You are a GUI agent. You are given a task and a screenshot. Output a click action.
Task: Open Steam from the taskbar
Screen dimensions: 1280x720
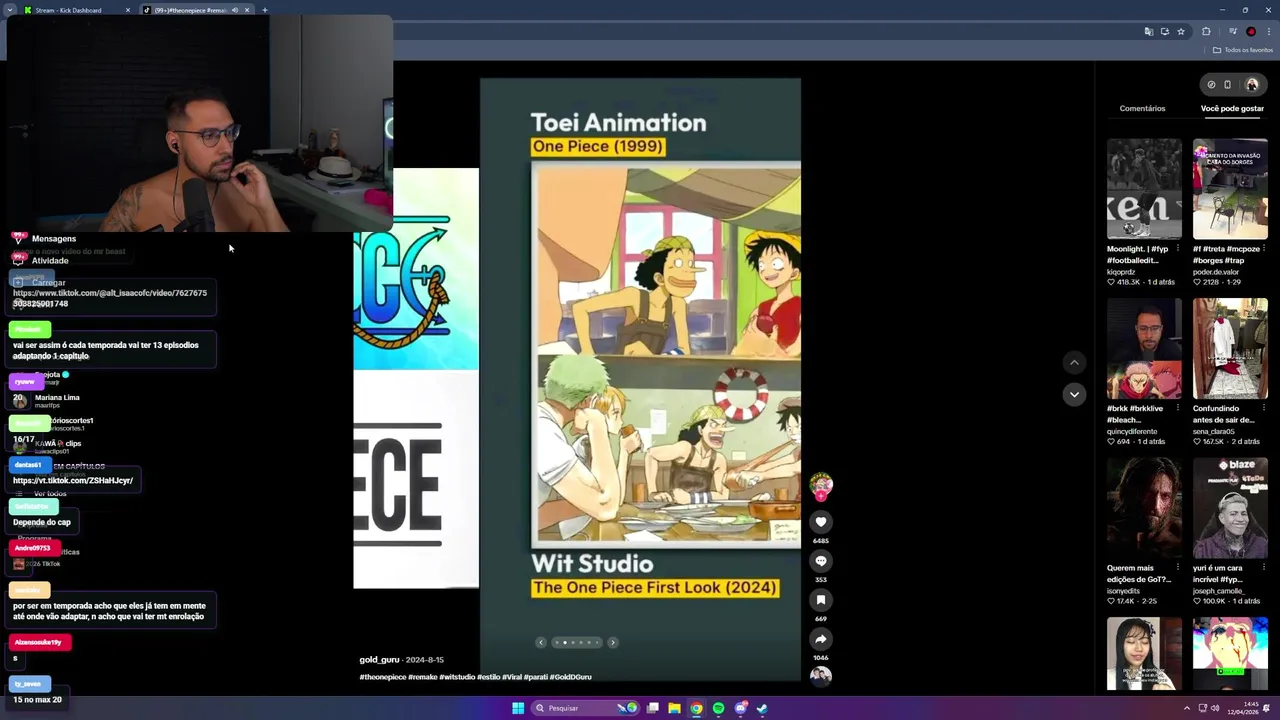pyautogui.click(x=762, y=708)
